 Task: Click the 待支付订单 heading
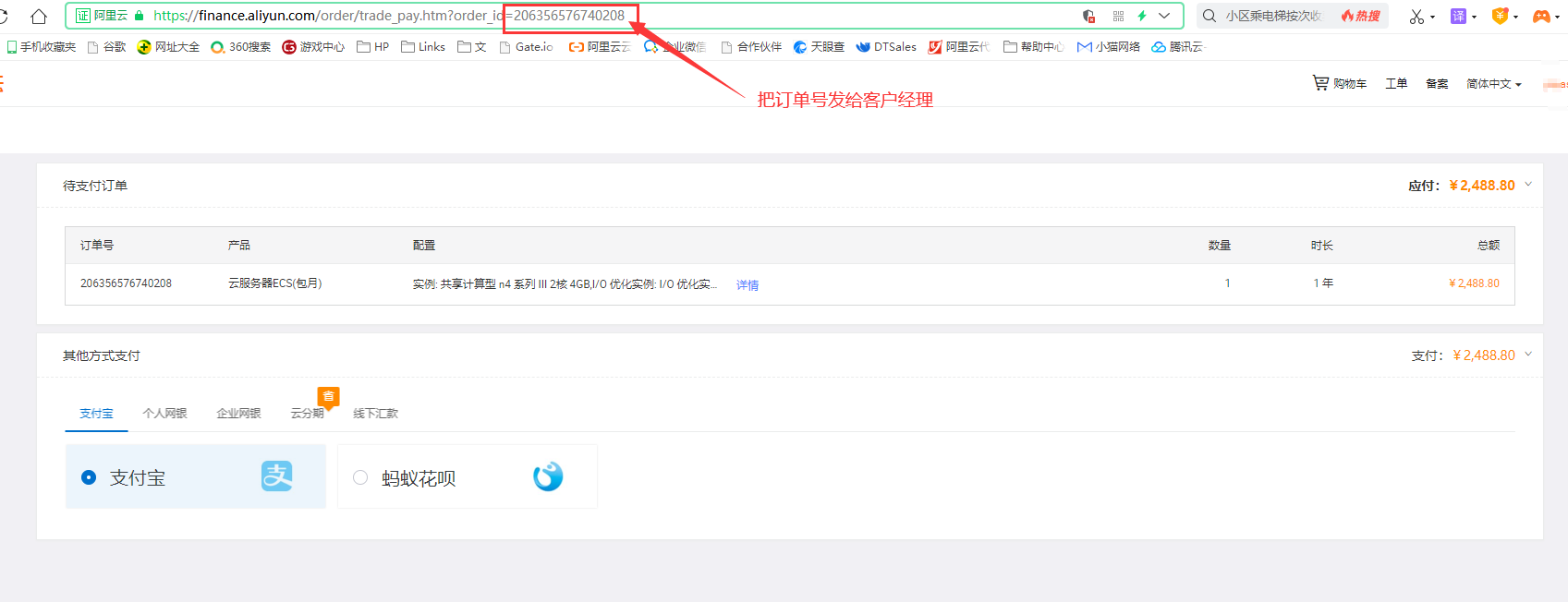pos(95,186)
